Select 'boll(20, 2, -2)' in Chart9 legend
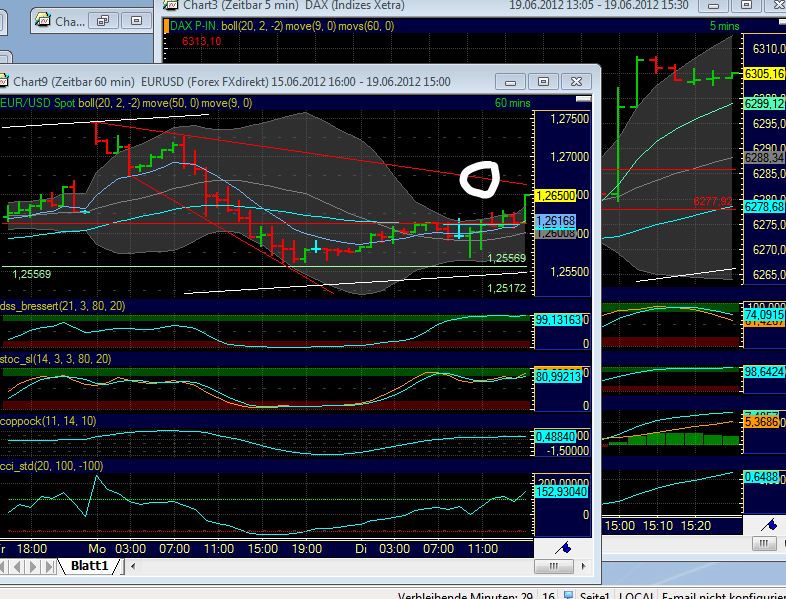This screenshot has height=599, width=786. tap(109, 103)
